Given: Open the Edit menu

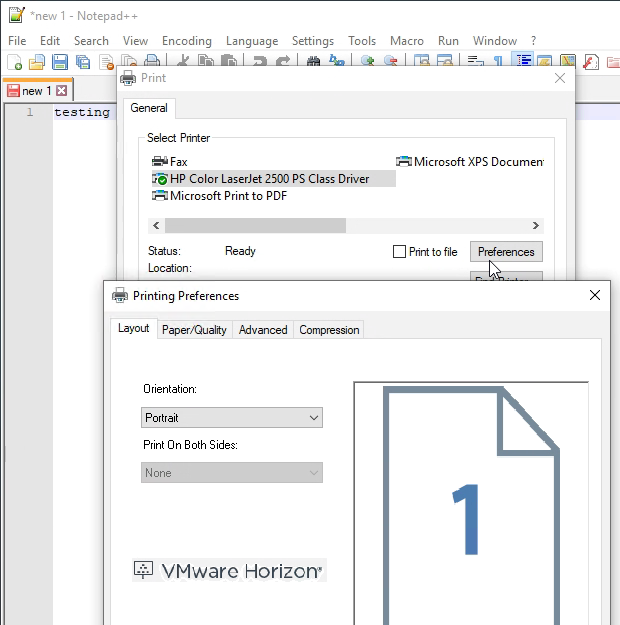Looking at the screenshot, I should (50, 41).
